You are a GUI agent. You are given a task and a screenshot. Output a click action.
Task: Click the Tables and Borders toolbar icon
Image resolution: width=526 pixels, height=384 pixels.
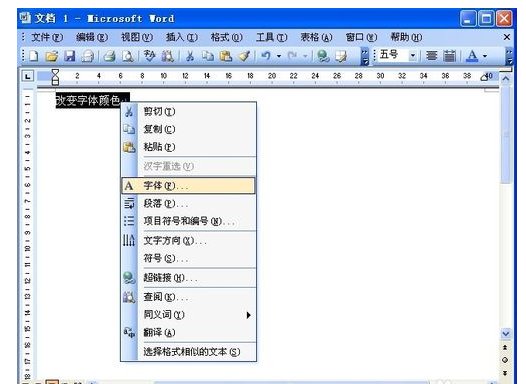(341, 56)
